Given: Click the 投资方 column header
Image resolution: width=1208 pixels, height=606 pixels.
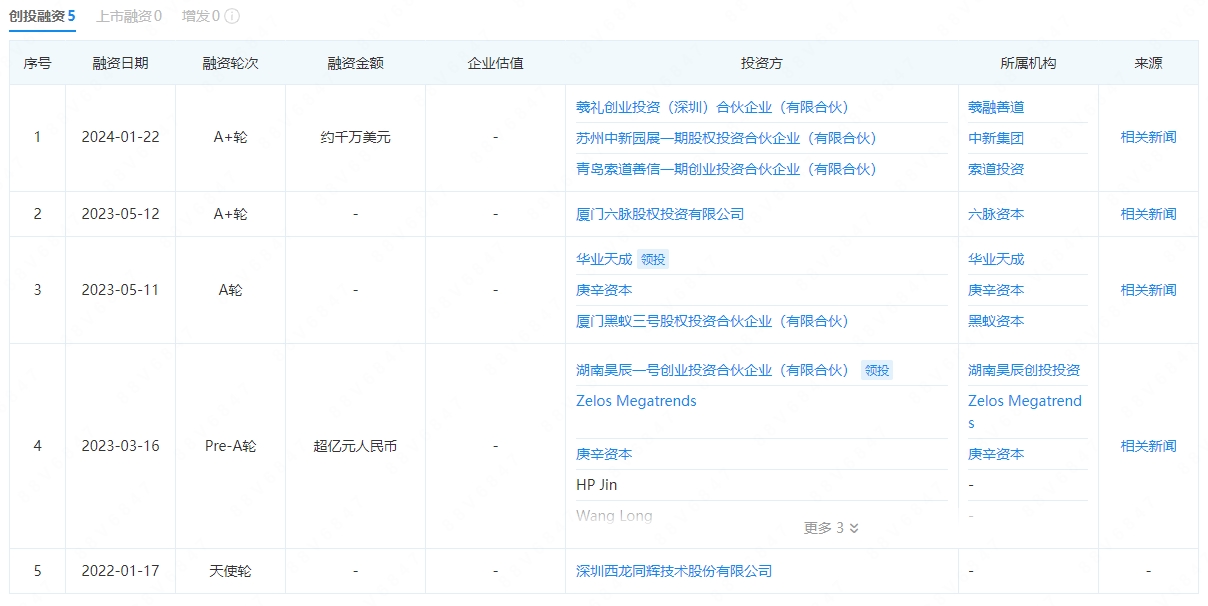Looking at the screenshot, I should tap(761, 63).
